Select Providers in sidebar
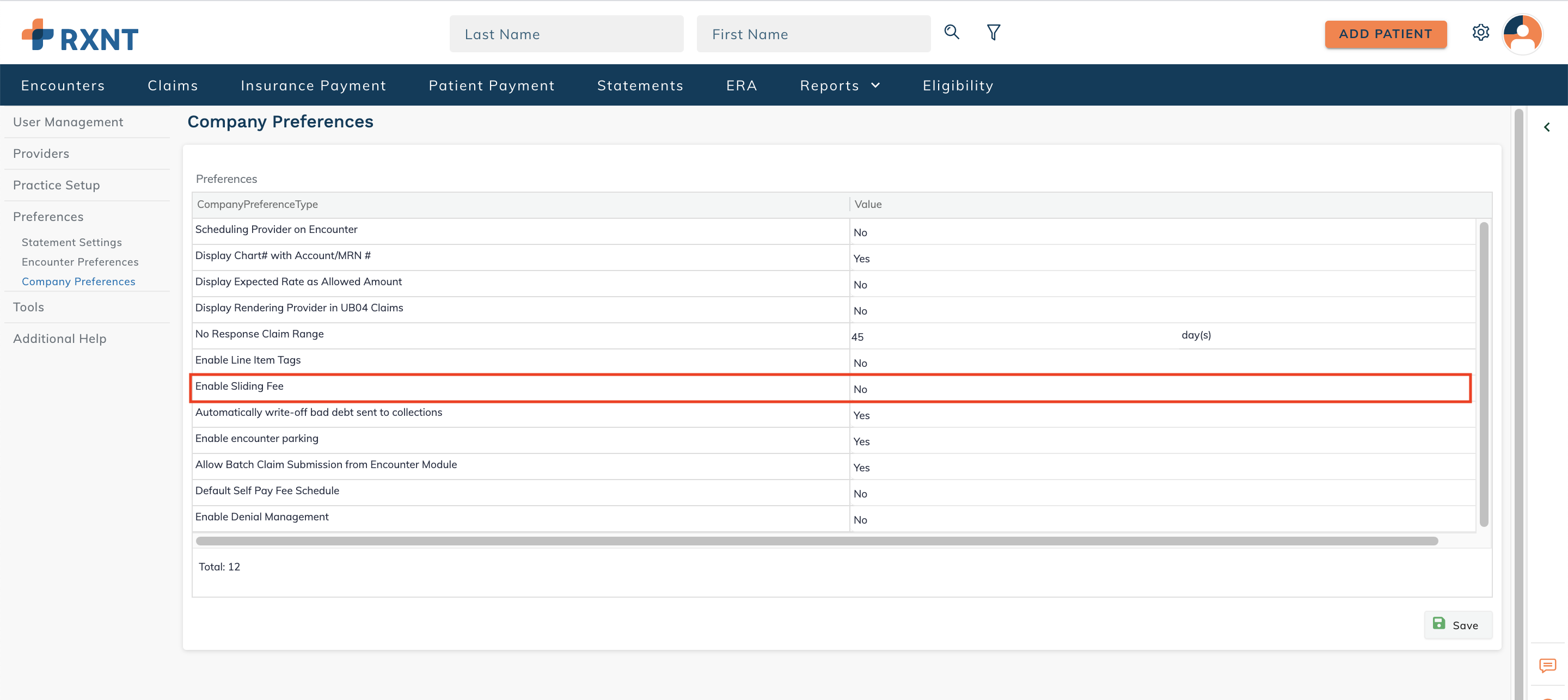This screenshot has width=1568, height=700. (x=41, y=153)
